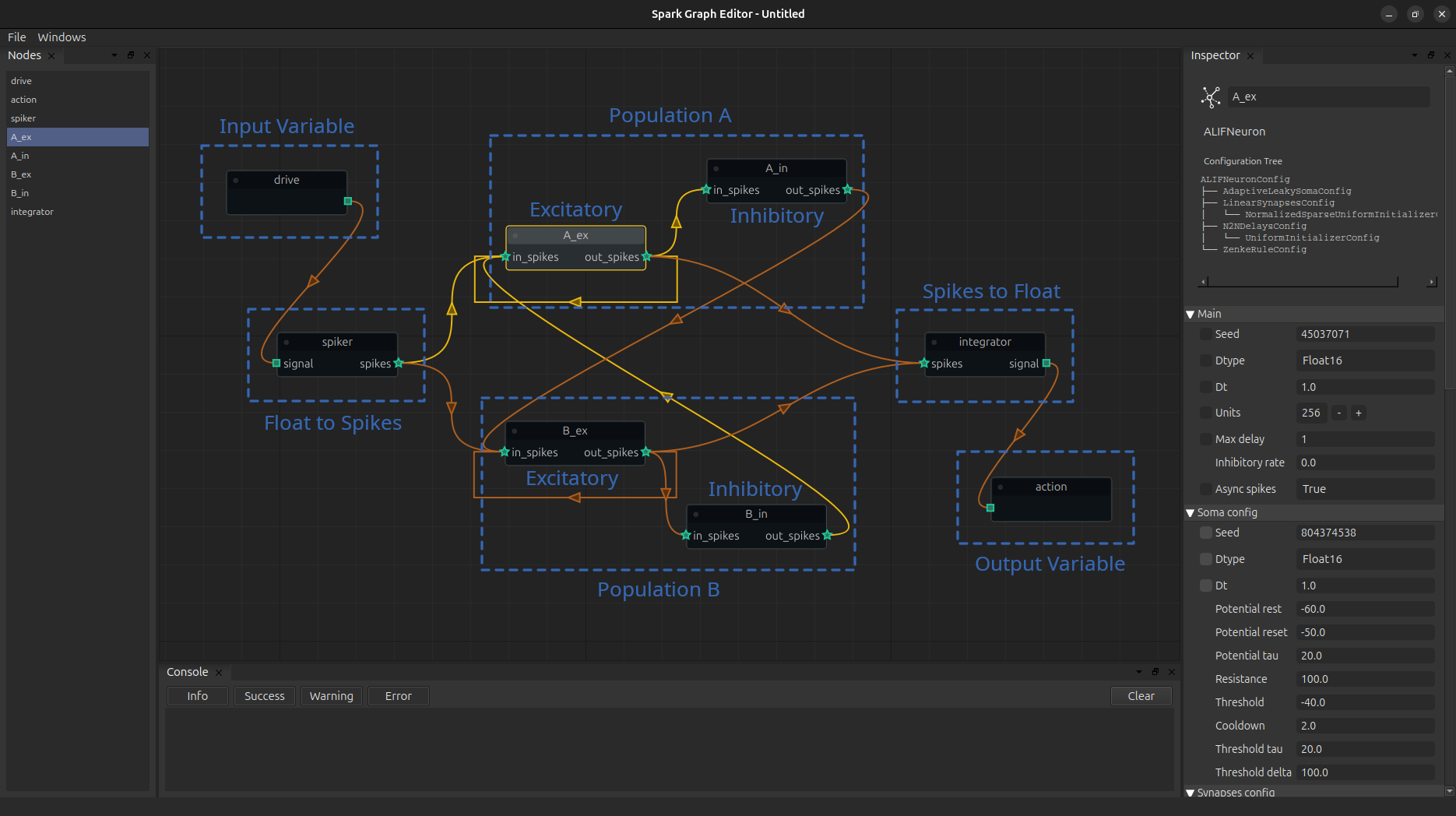The width and height of the screenshot is (1456, 816).
Task: Click the action node input port
Action: click(x=990, y=508)
